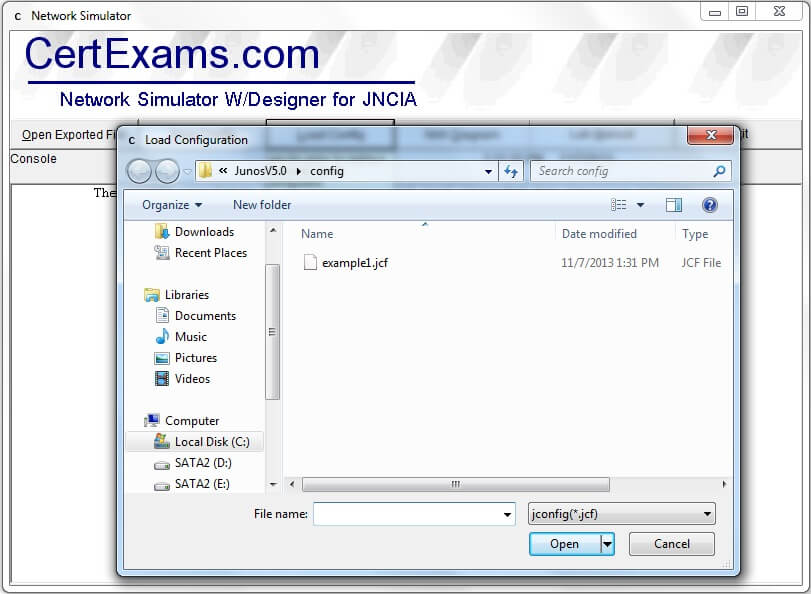Click the 11/7/2013 1:31 PM date cell
Screen dimensions: 811x594
click(x=610, y=263)
